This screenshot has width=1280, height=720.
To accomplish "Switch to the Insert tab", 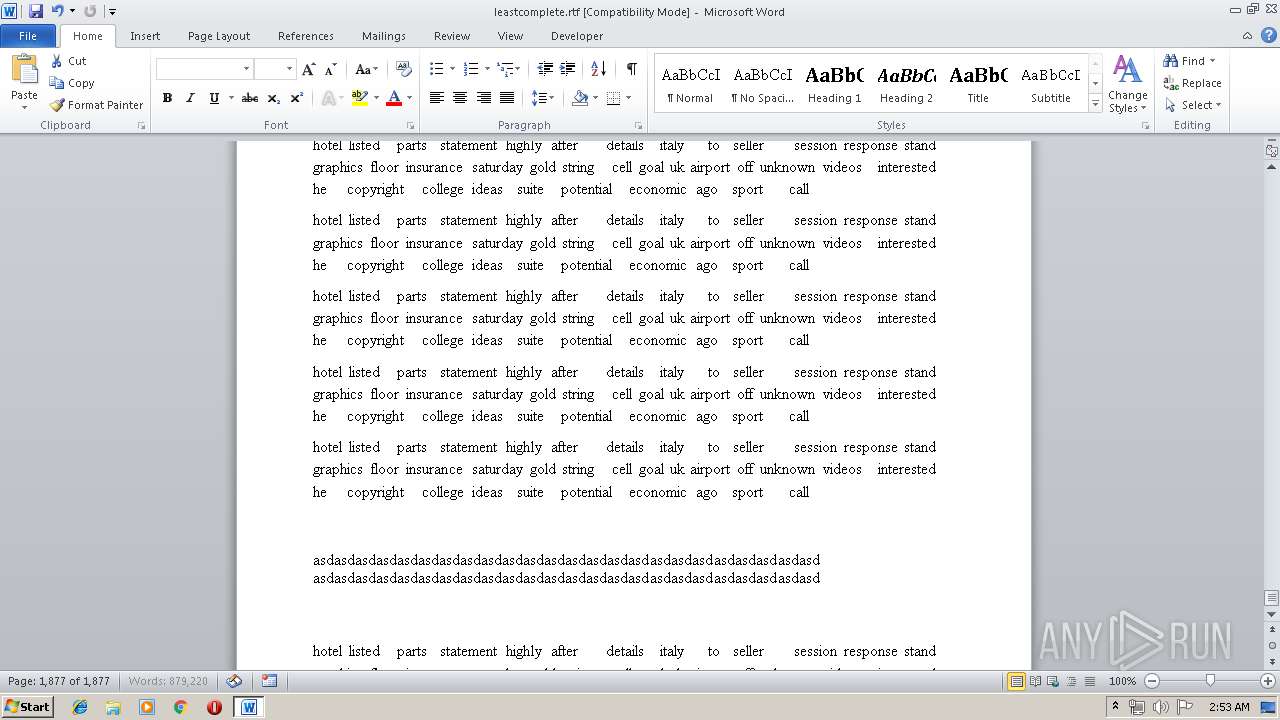I will (x=145, y=35).
